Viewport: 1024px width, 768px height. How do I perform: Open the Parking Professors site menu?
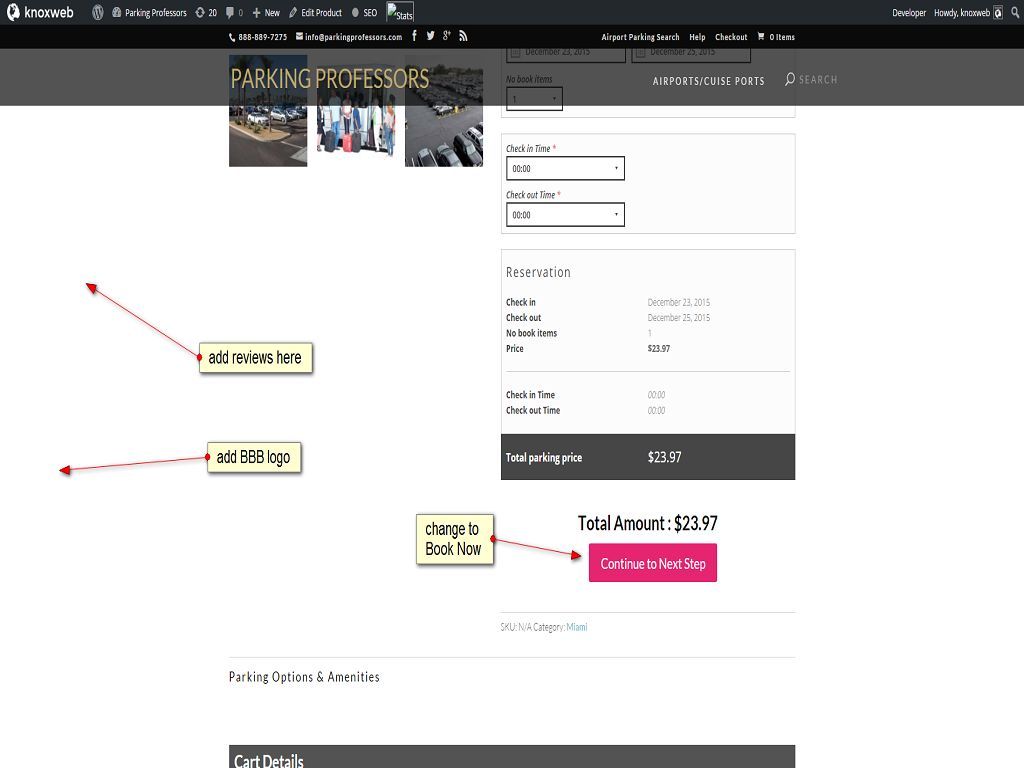(149, 12)
